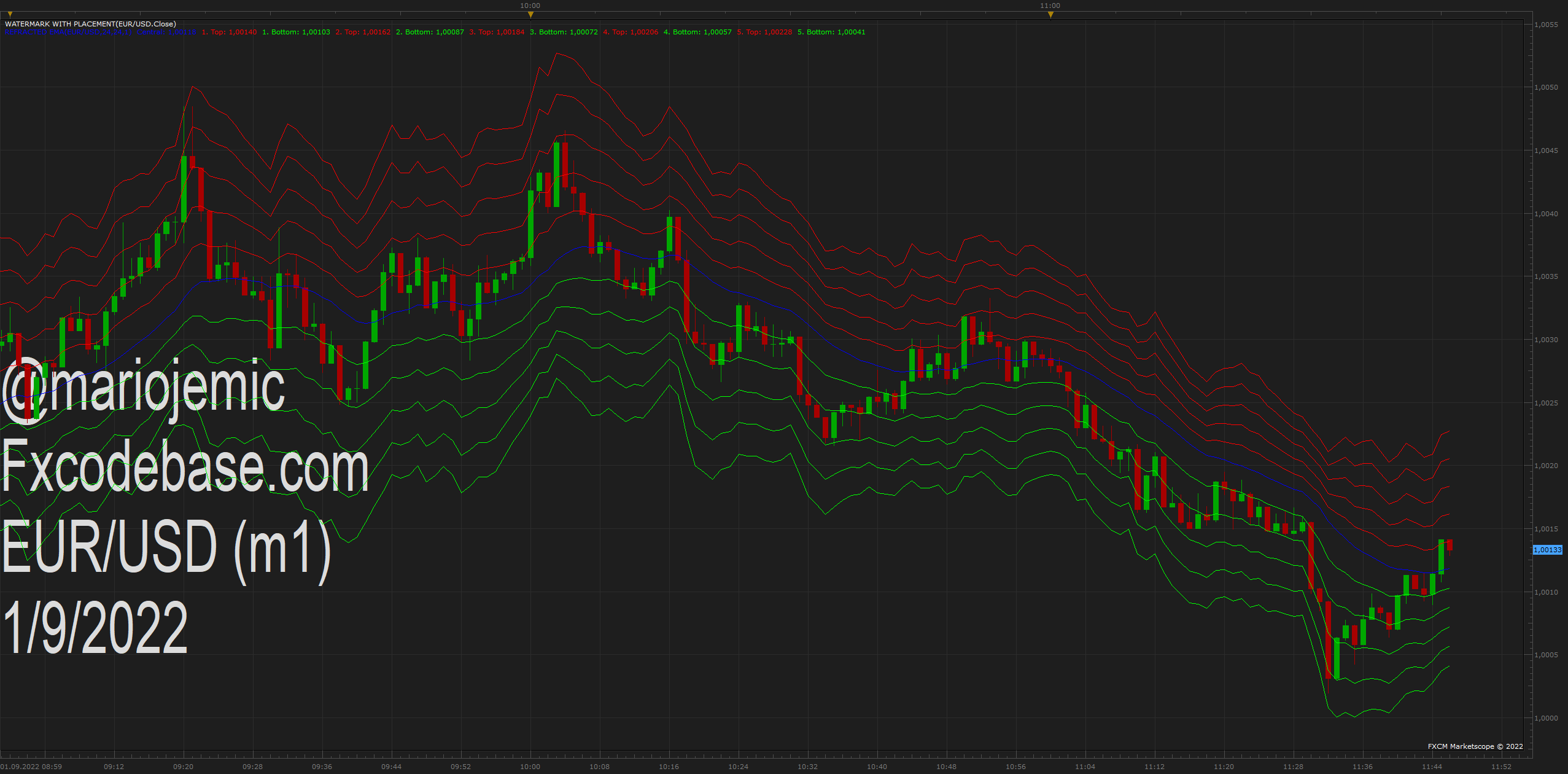1568x774 pixels.
Task: Click the 1,0010 price axis label
Action: point(1546,592)
